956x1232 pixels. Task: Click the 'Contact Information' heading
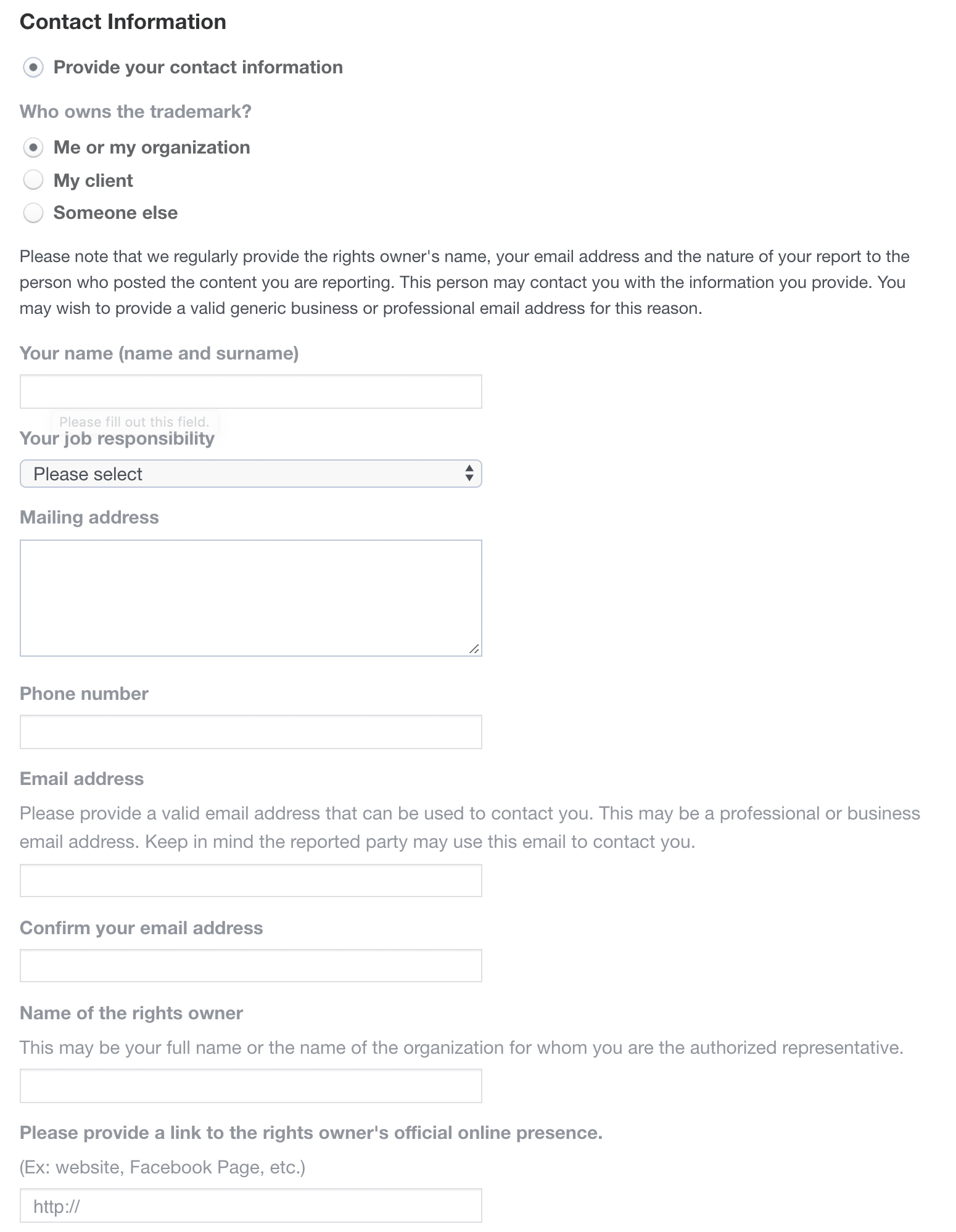point(123,21)
